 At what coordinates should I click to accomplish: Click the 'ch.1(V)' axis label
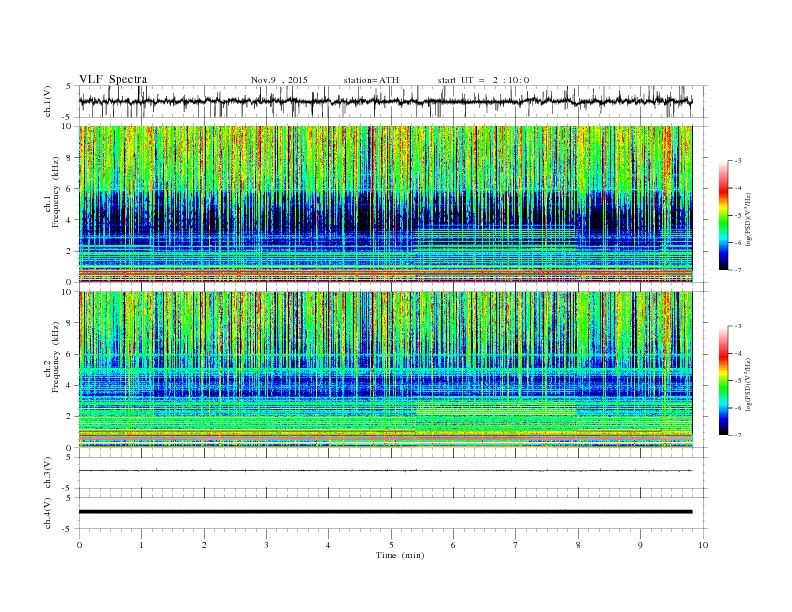coord(48,102)
